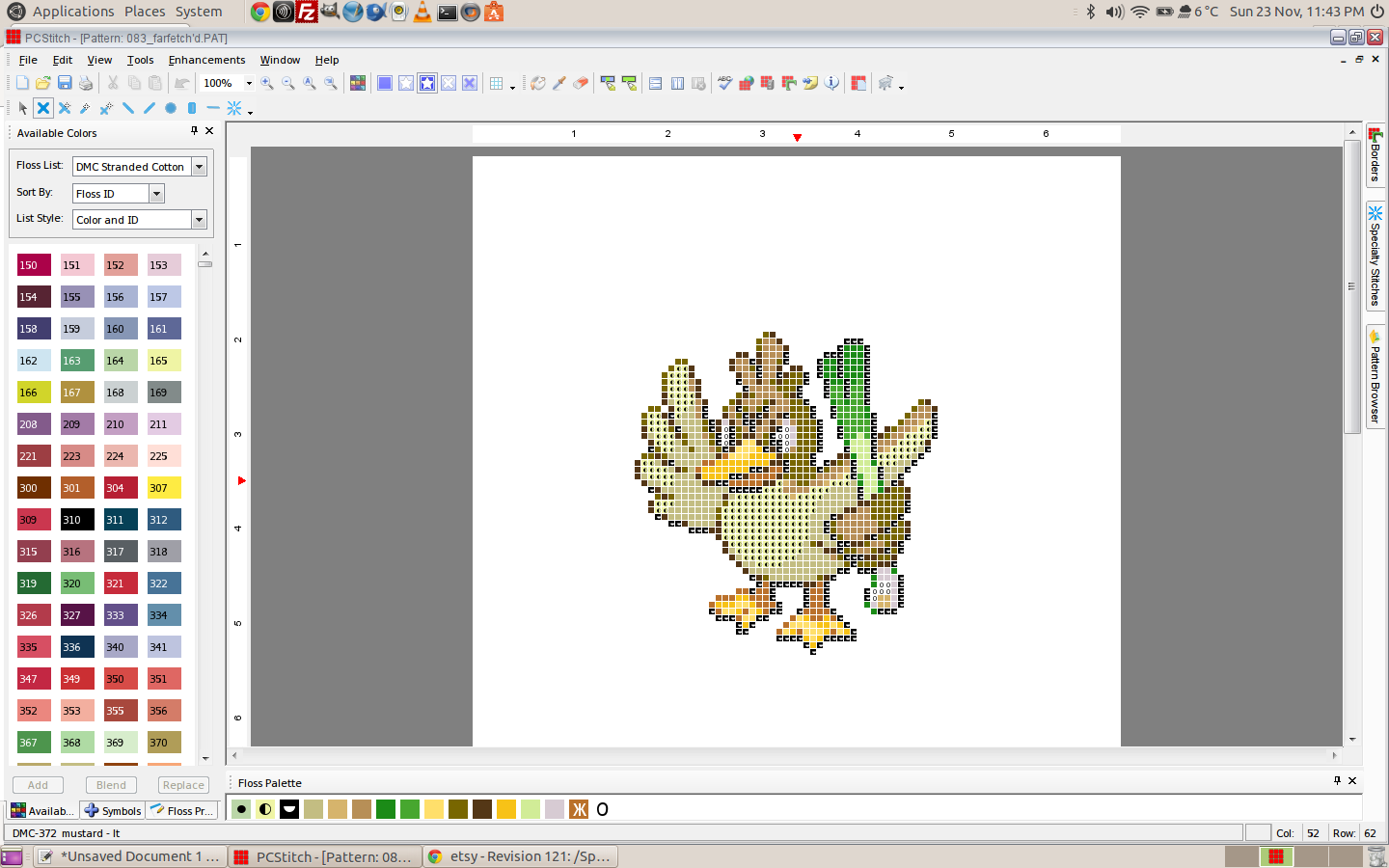Open the Pattern Browser side tab
The height and width of the screenshot is (868, 1389).
coord(1375,377)
